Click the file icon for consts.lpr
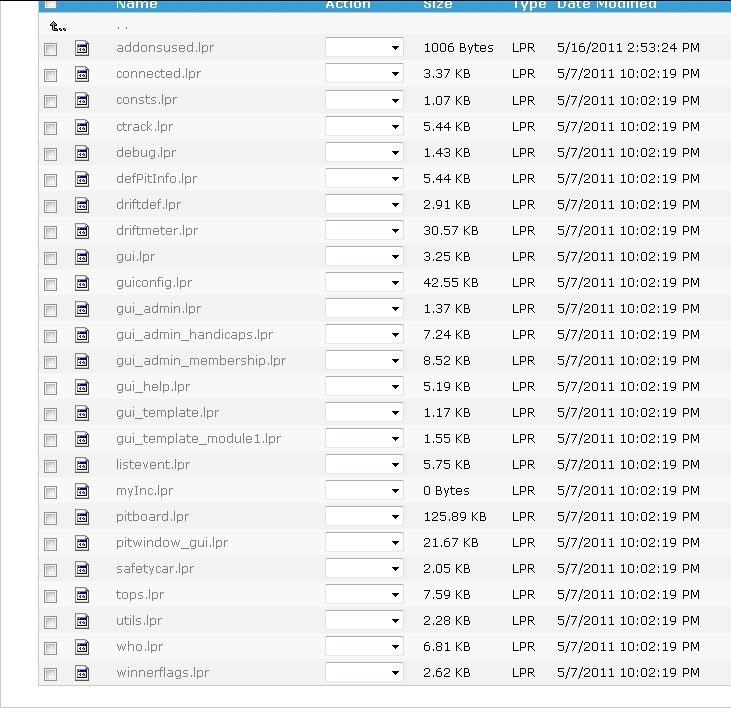This screenshot has height=708, width=731. (x=82, y=100)
